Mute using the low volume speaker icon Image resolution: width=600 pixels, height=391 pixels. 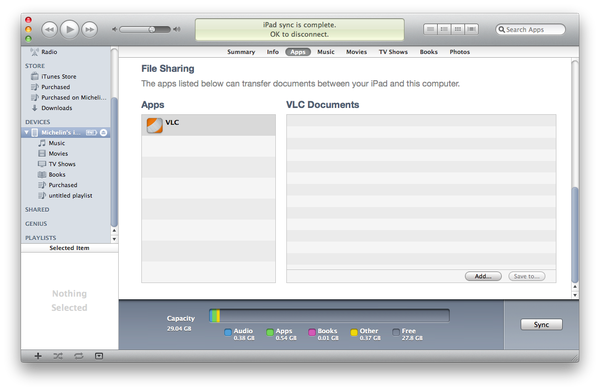114,29
